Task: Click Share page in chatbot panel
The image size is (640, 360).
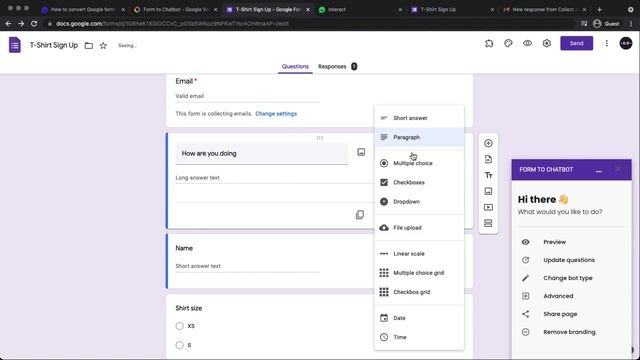Action: pyautogui.click(x=560, y=314)
